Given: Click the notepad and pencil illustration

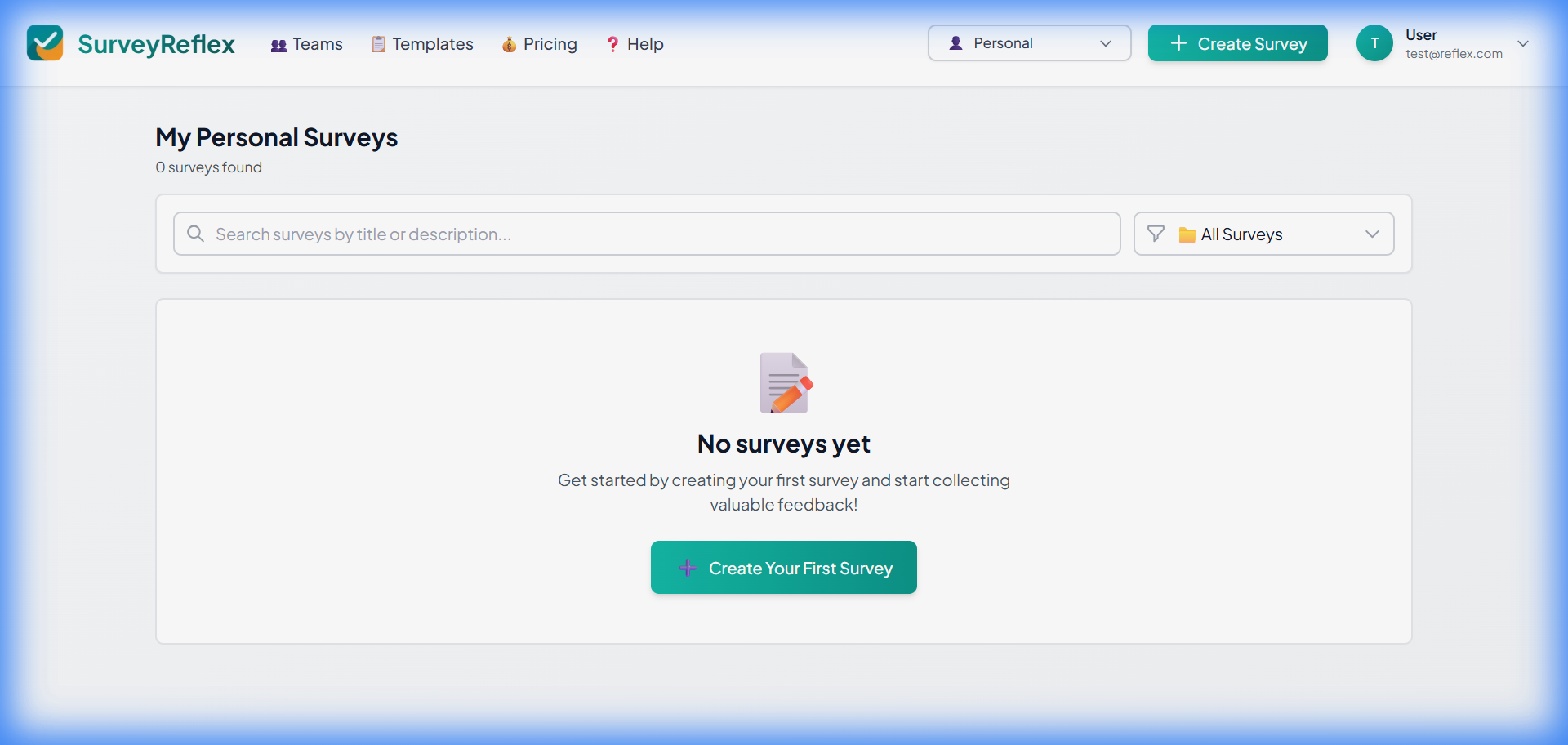Looking at the screenshot, I should click(785, 383).
